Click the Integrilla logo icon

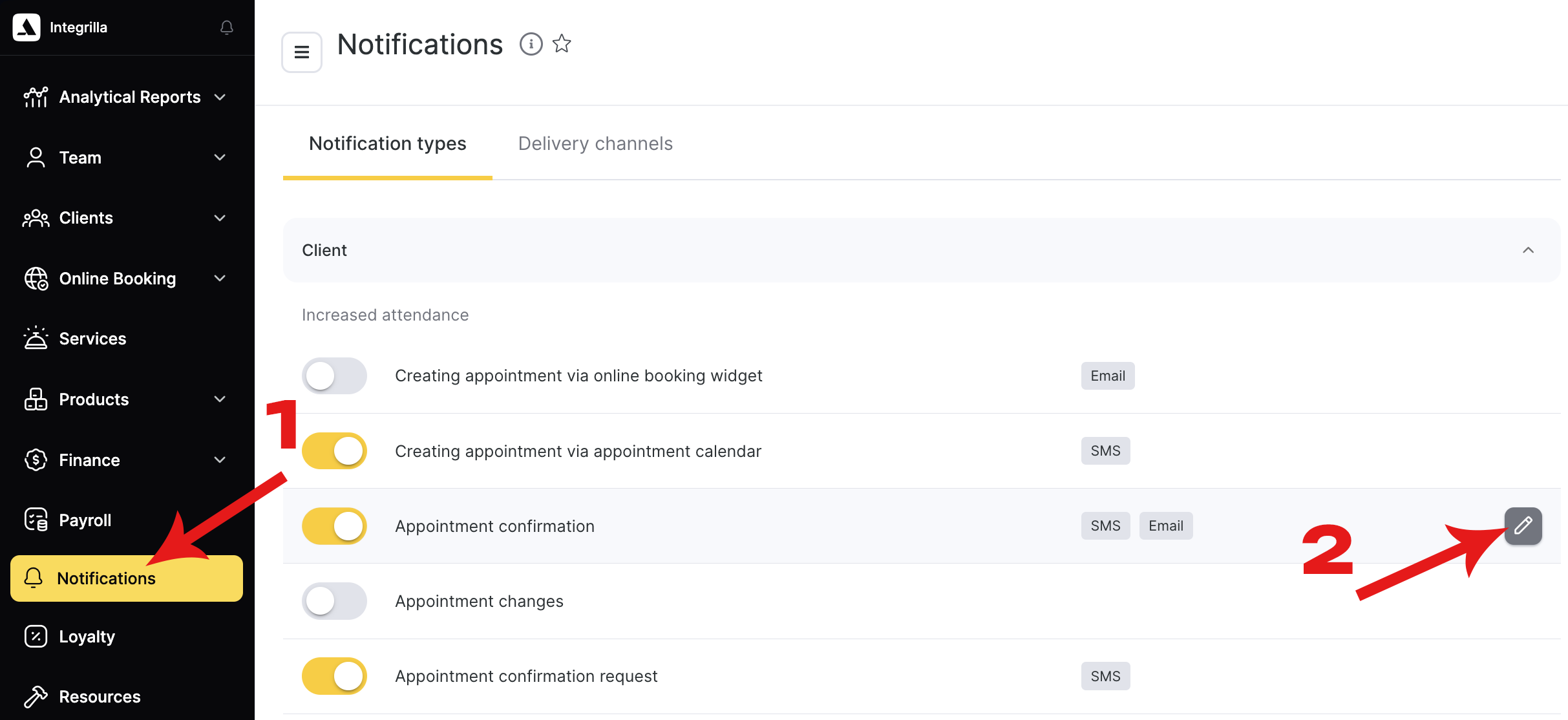pyautogui.click(x=26, y=27)
